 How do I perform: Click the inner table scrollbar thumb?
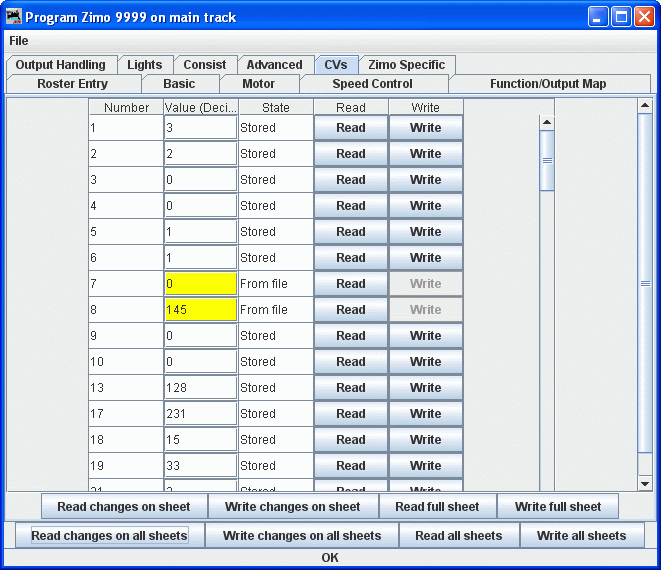pos(547,160)
